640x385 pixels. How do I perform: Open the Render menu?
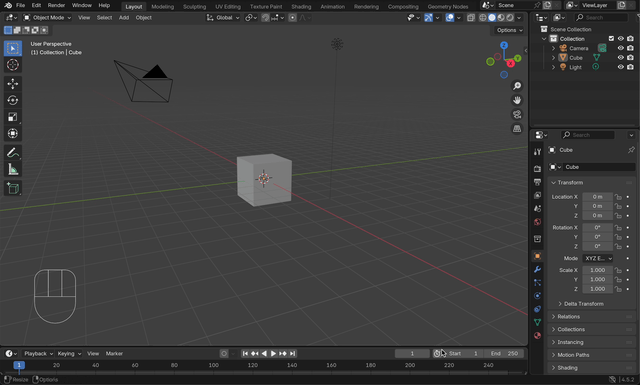pyautogui.click(x=56, y=5)
